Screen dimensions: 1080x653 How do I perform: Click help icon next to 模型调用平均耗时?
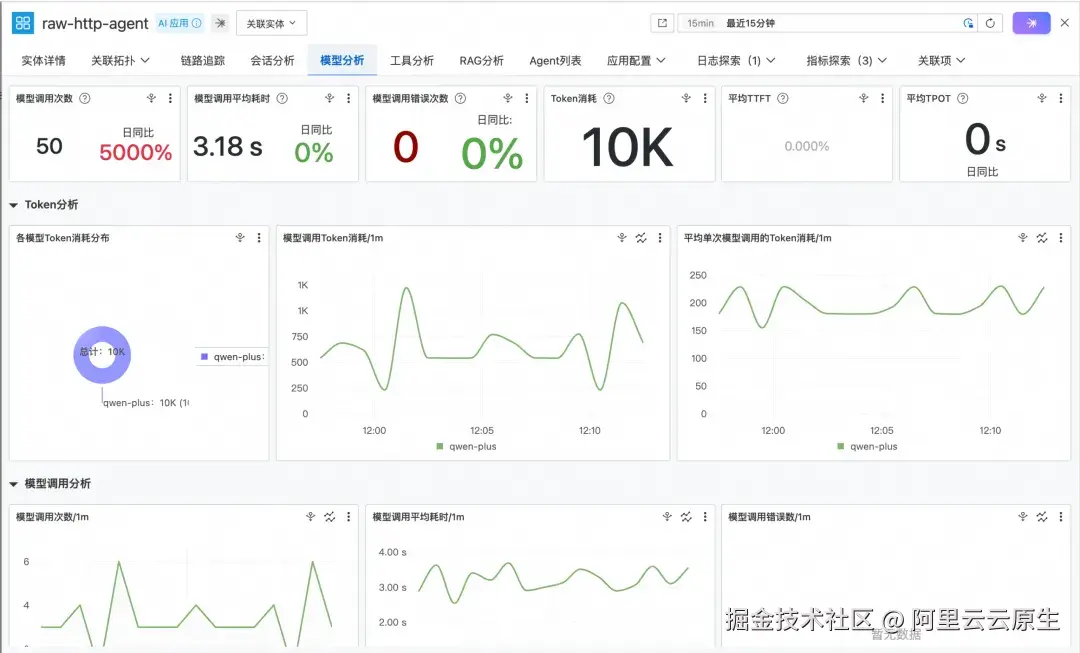[x=282, y=99]
